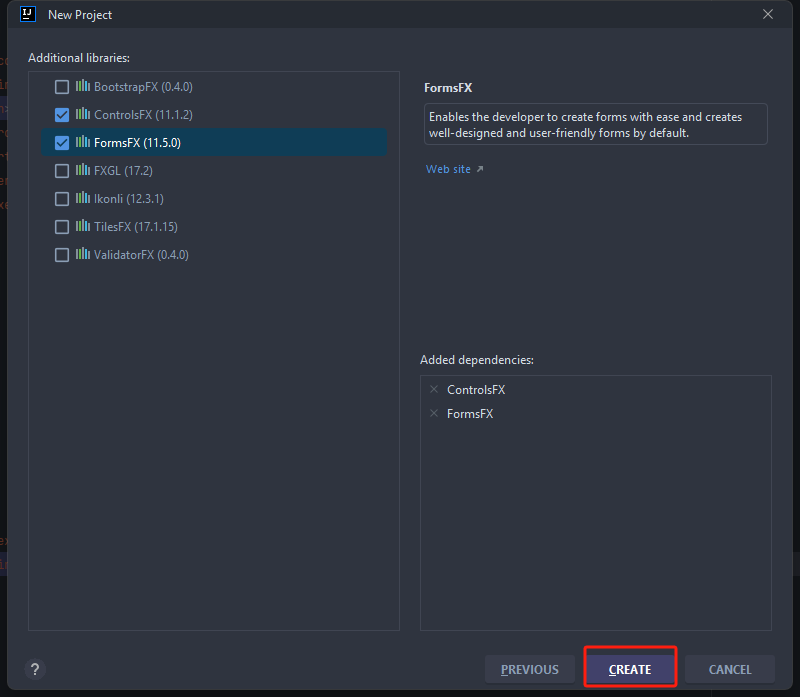Uncheck the ControlsFX library checkbox
Viewport: 800px width, 697px height.
pos(62,115)
